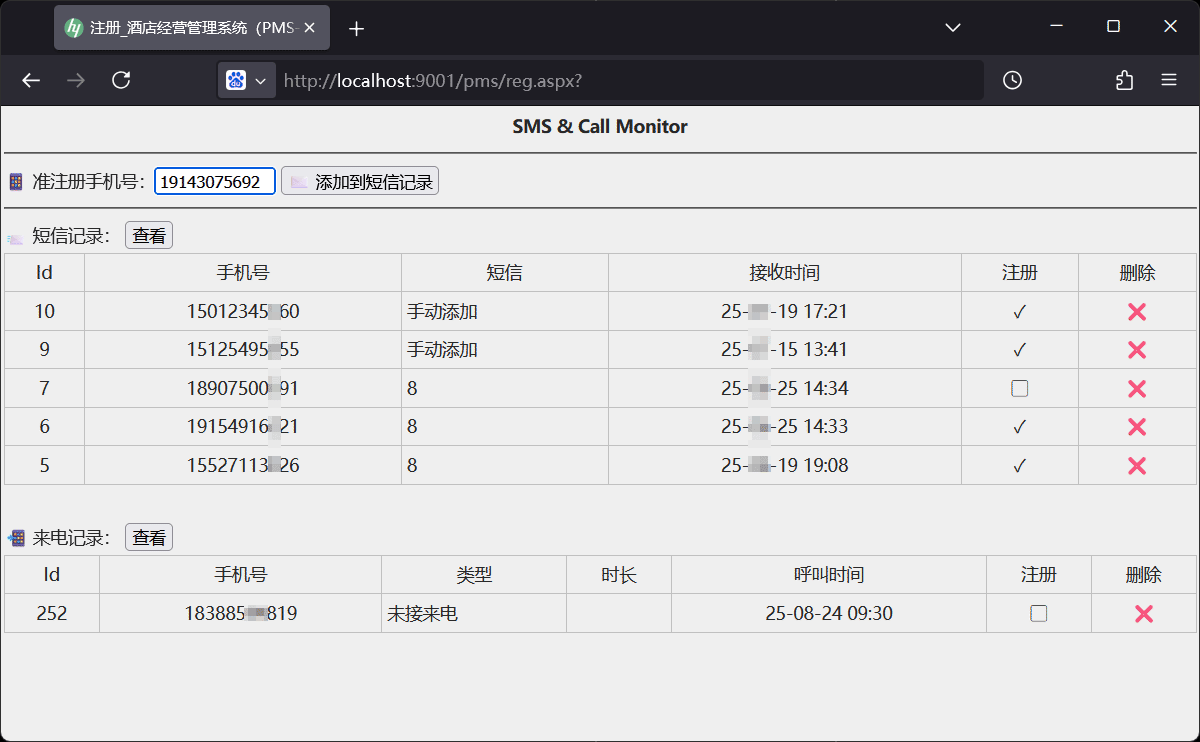1200x742 pixels.
Task: Open a new tab with plus button
Action: click(x=356, y=28)
